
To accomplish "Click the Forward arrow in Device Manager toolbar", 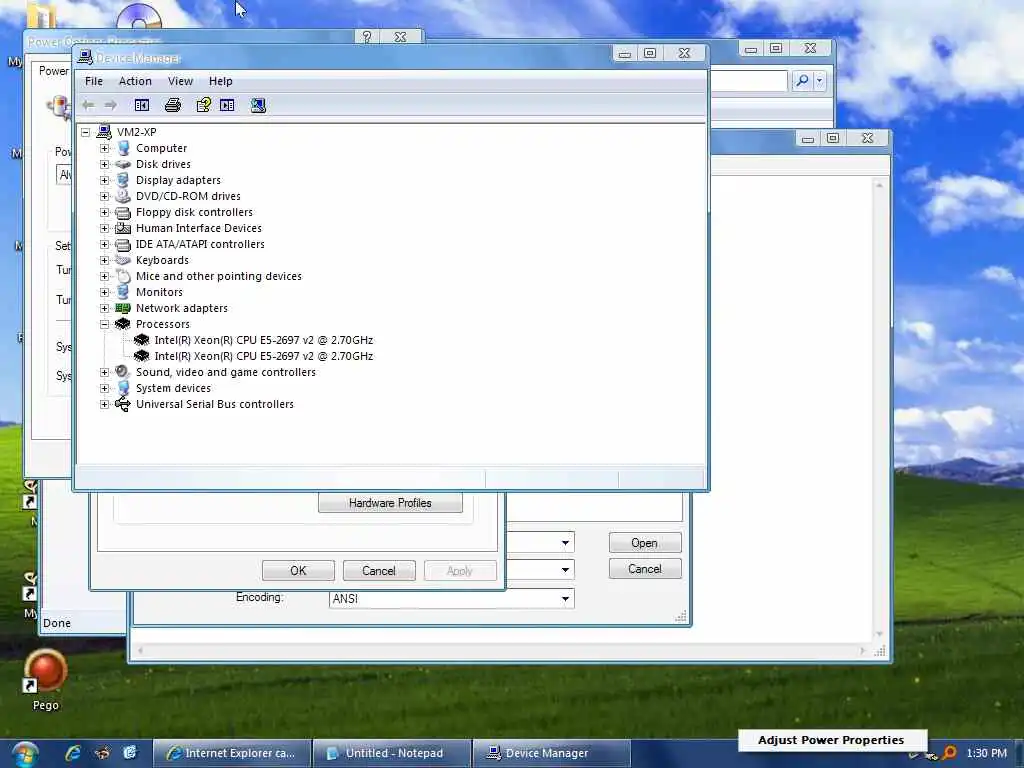I will (110, 105).
